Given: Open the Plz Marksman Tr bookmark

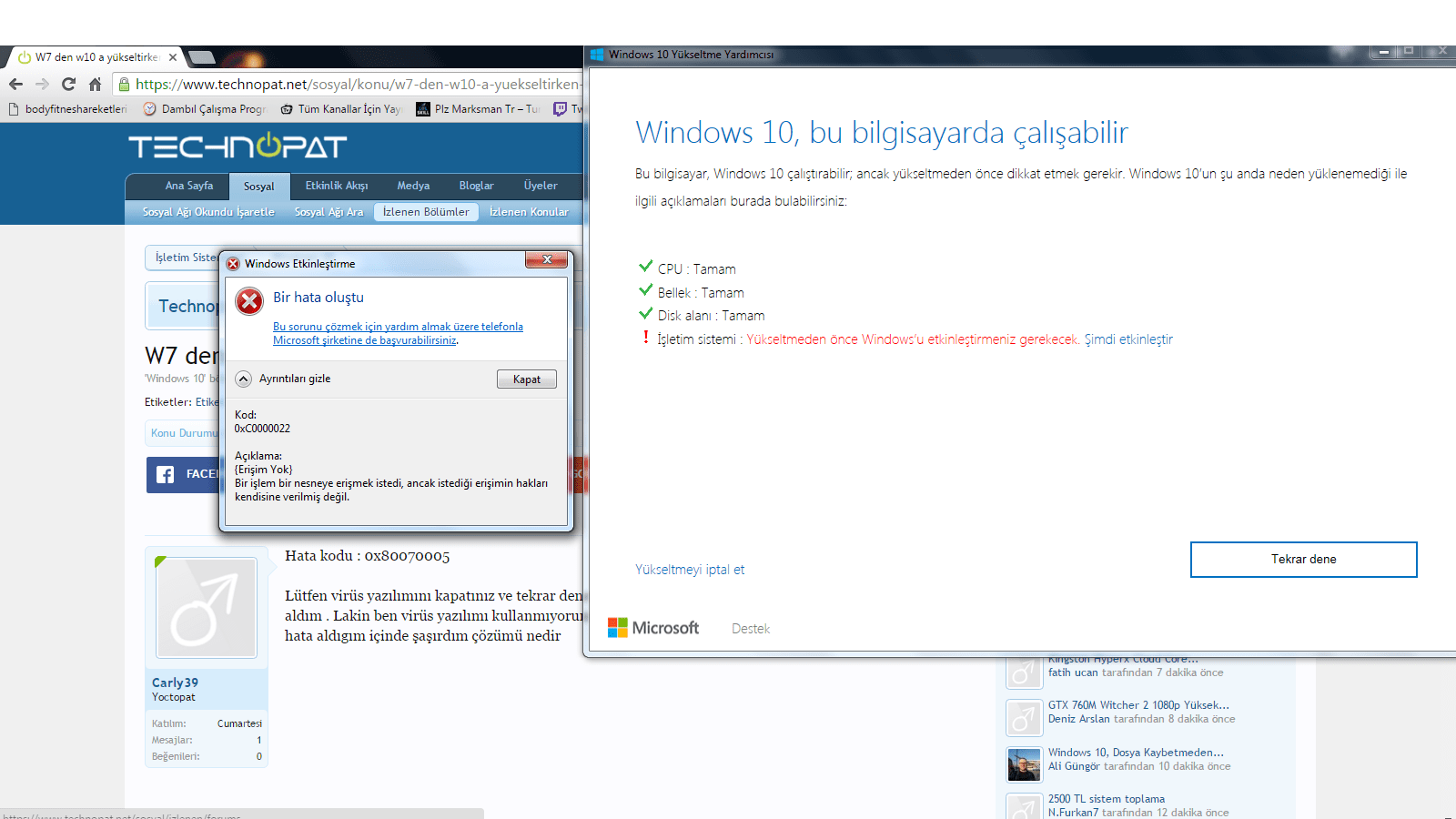Looking at the screenshot, I should (x=478, y=109).
